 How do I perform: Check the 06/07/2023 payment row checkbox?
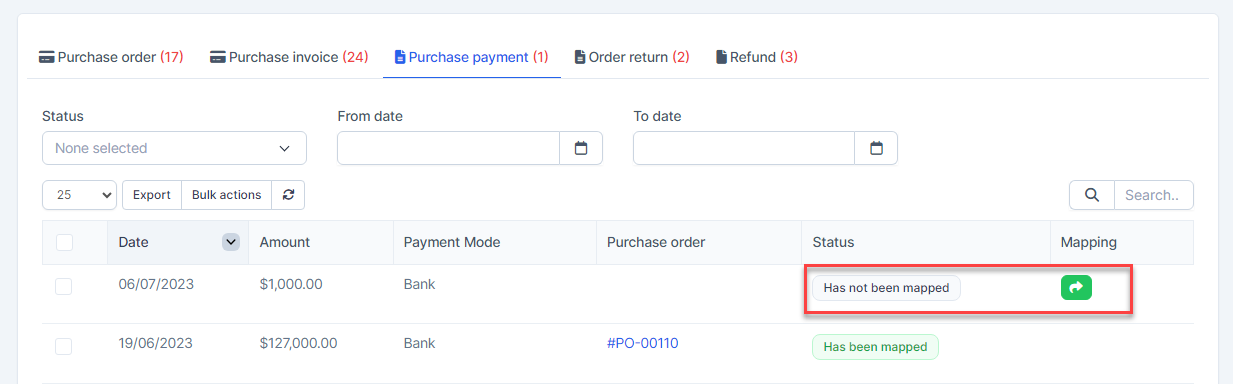coord(64,286)
